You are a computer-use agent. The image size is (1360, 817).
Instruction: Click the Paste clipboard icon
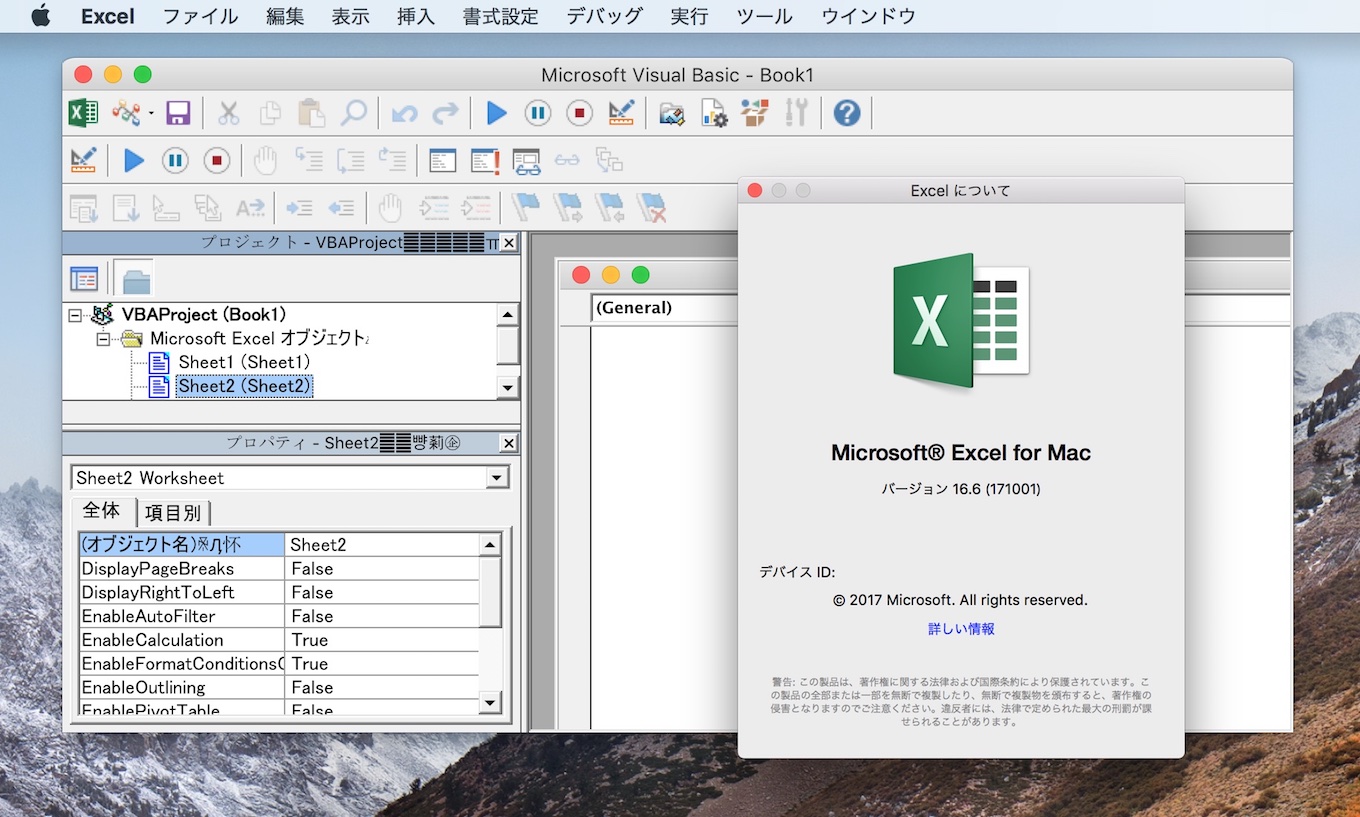pos(311,113)
